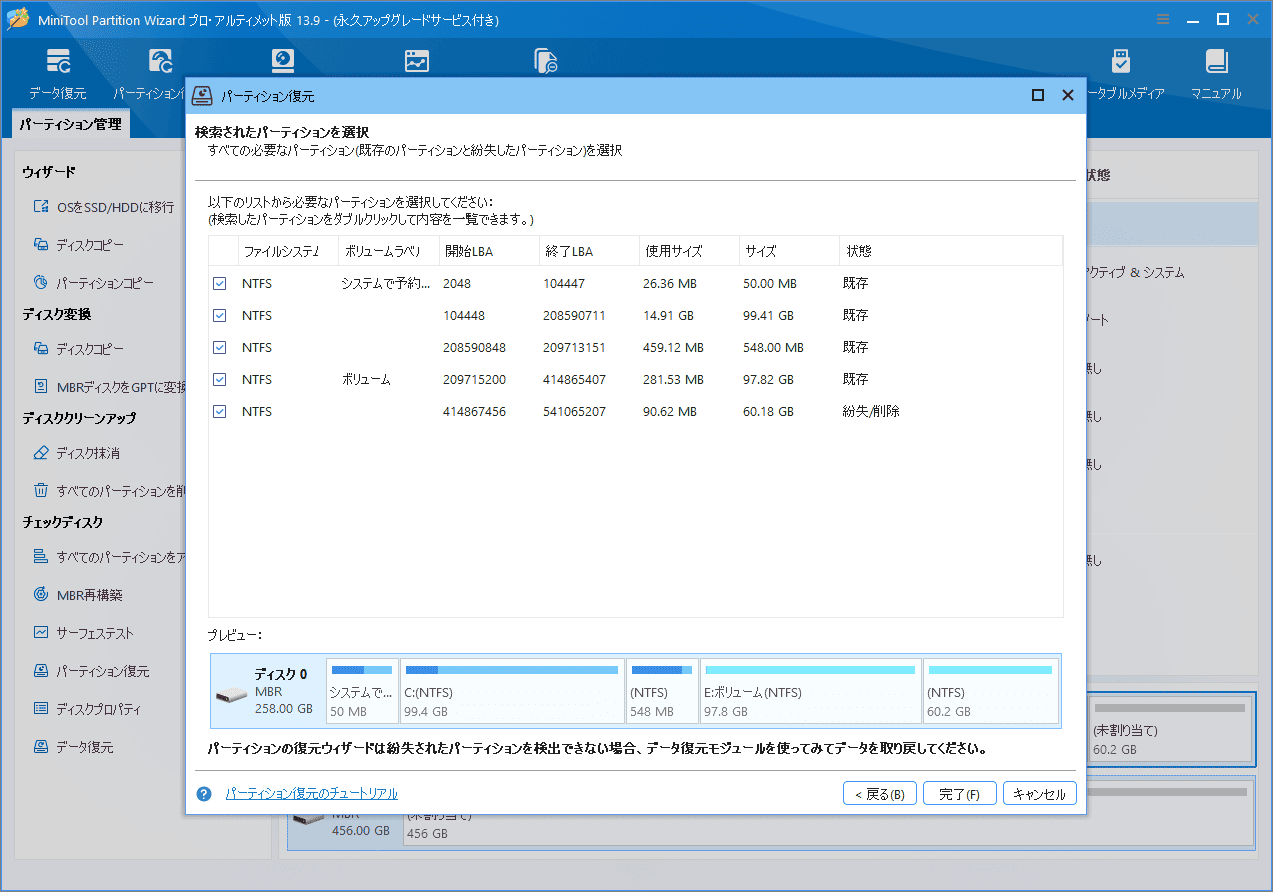The width and height of the screenshot is (1273, 892).
Task: Click the サーフェステスト icon
Action: pyautogui.click(x=41, y=633)
